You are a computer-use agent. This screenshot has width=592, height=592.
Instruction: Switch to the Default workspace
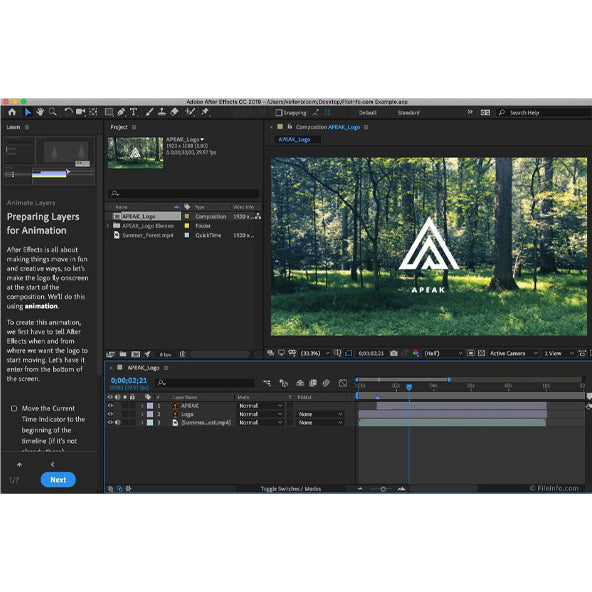click(367, 113)
